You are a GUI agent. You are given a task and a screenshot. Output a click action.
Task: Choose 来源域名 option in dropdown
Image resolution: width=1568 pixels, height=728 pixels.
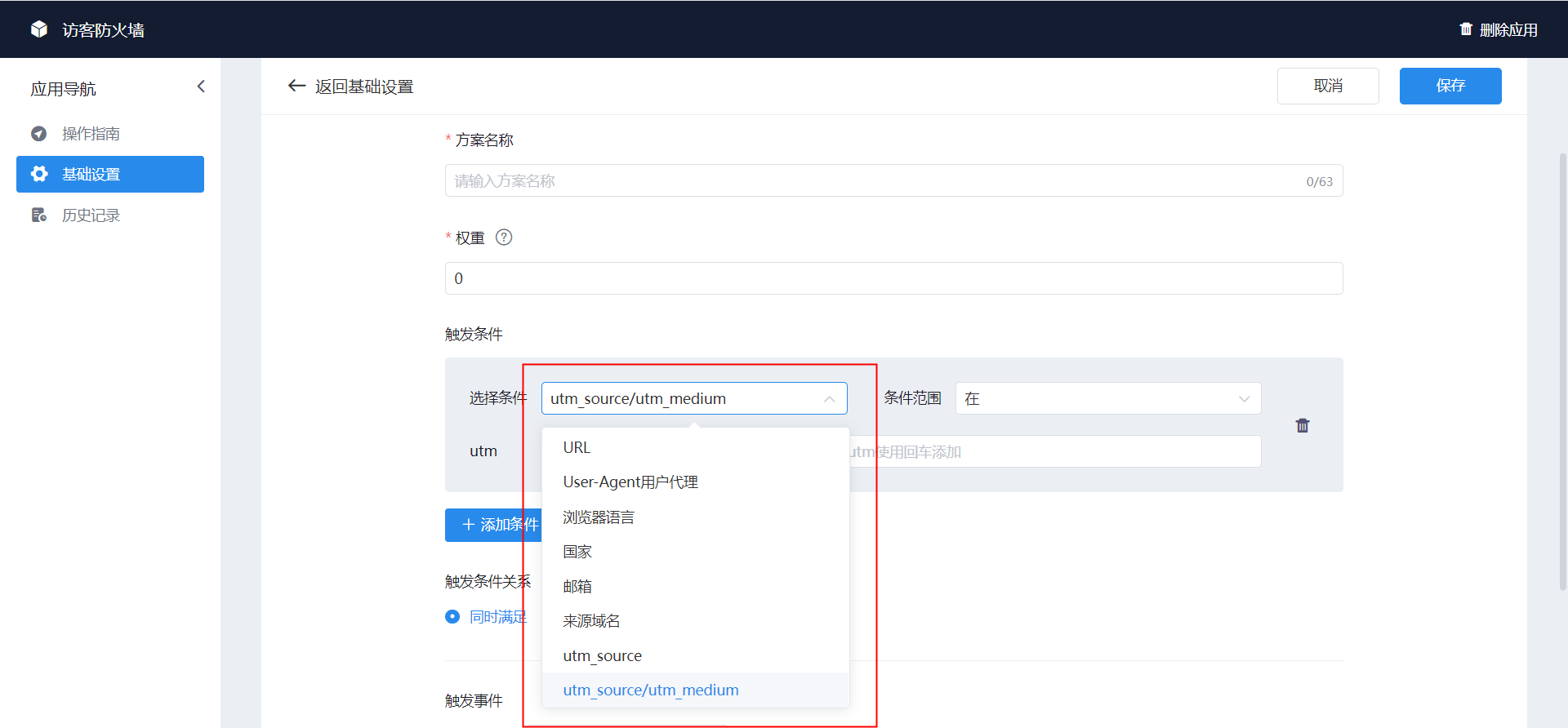point(696,621)
